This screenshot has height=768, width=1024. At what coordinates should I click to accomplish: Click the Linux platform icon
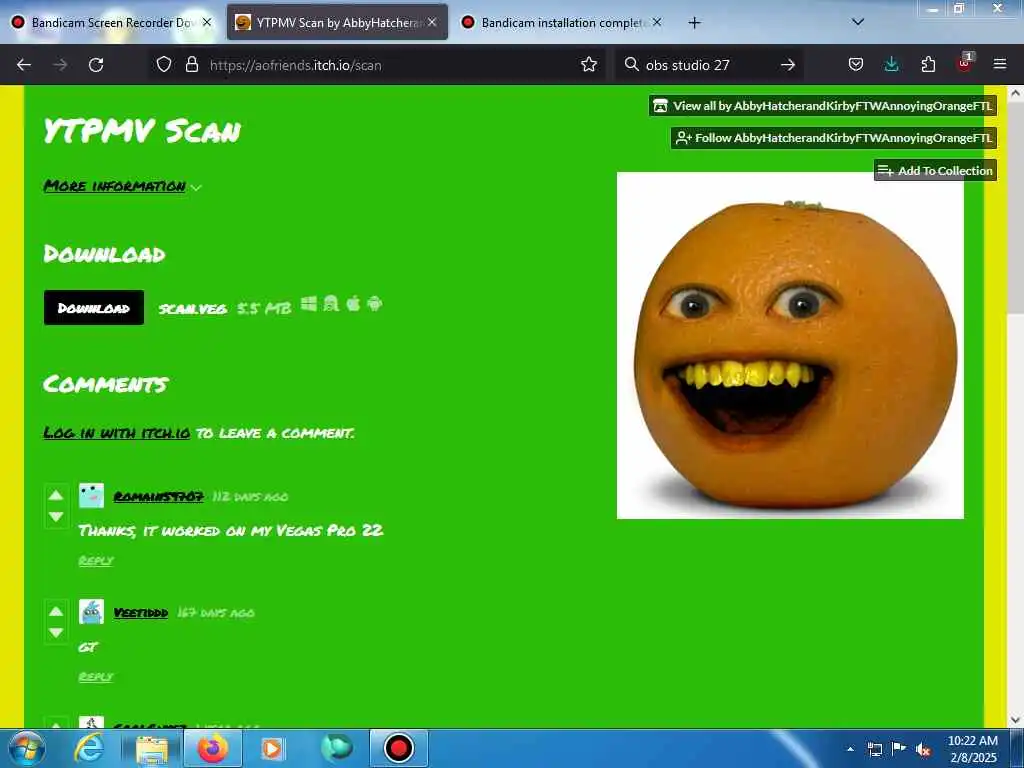tap(331, 304)
